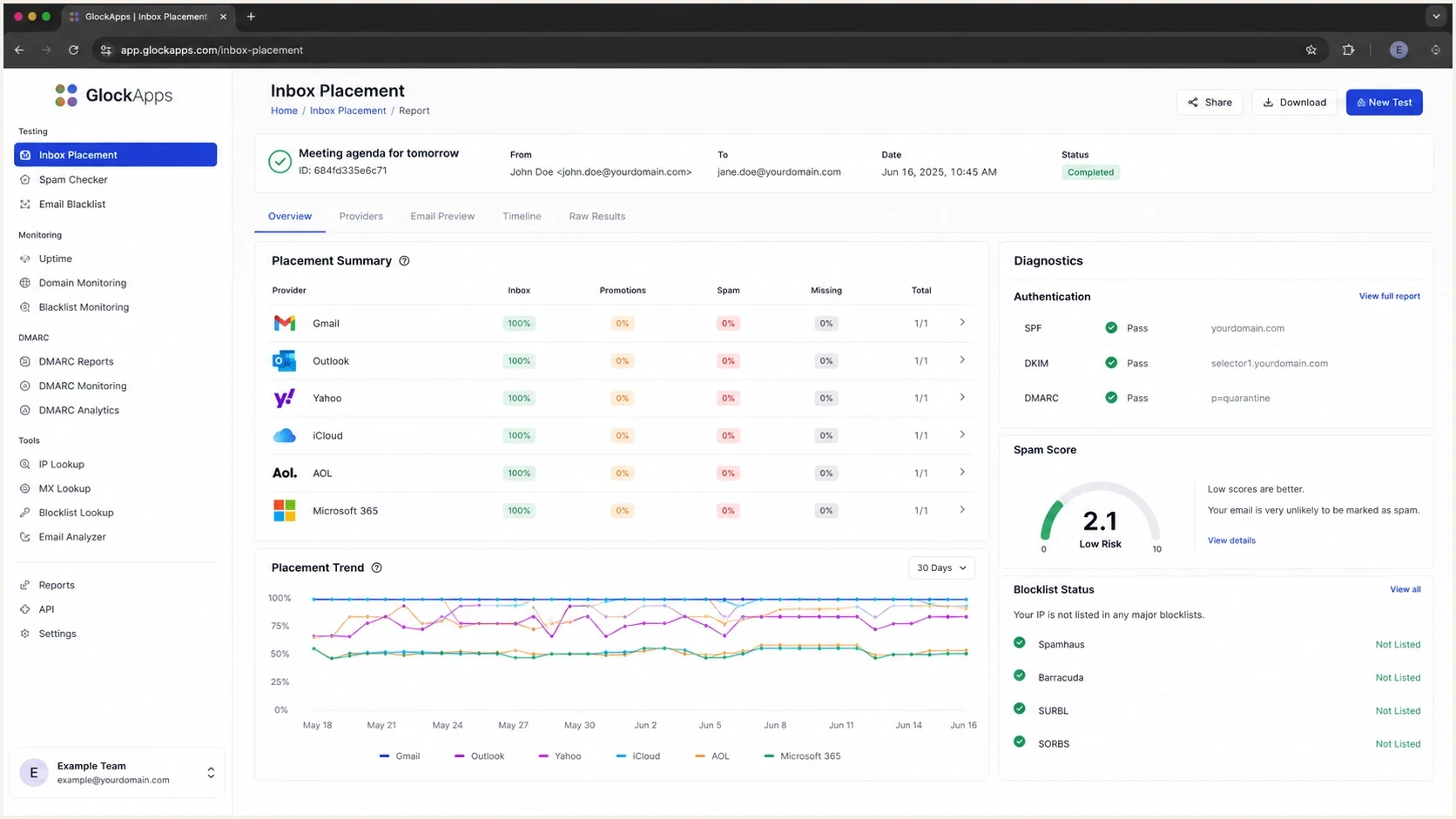Viewport: 1456px width, 819px height.
Task: Open the IP Lookup tool
Action: click(x=61, y=464)
